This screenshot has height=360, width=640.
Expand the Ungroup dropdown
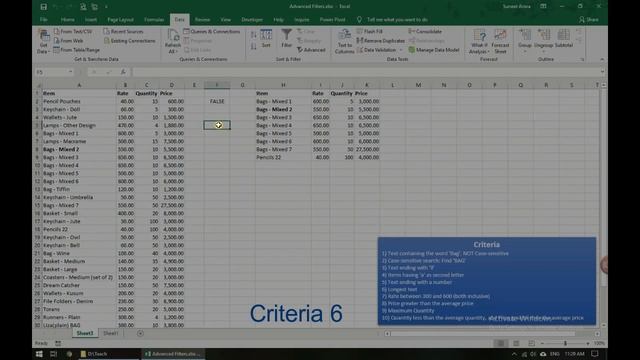[544, 51]
